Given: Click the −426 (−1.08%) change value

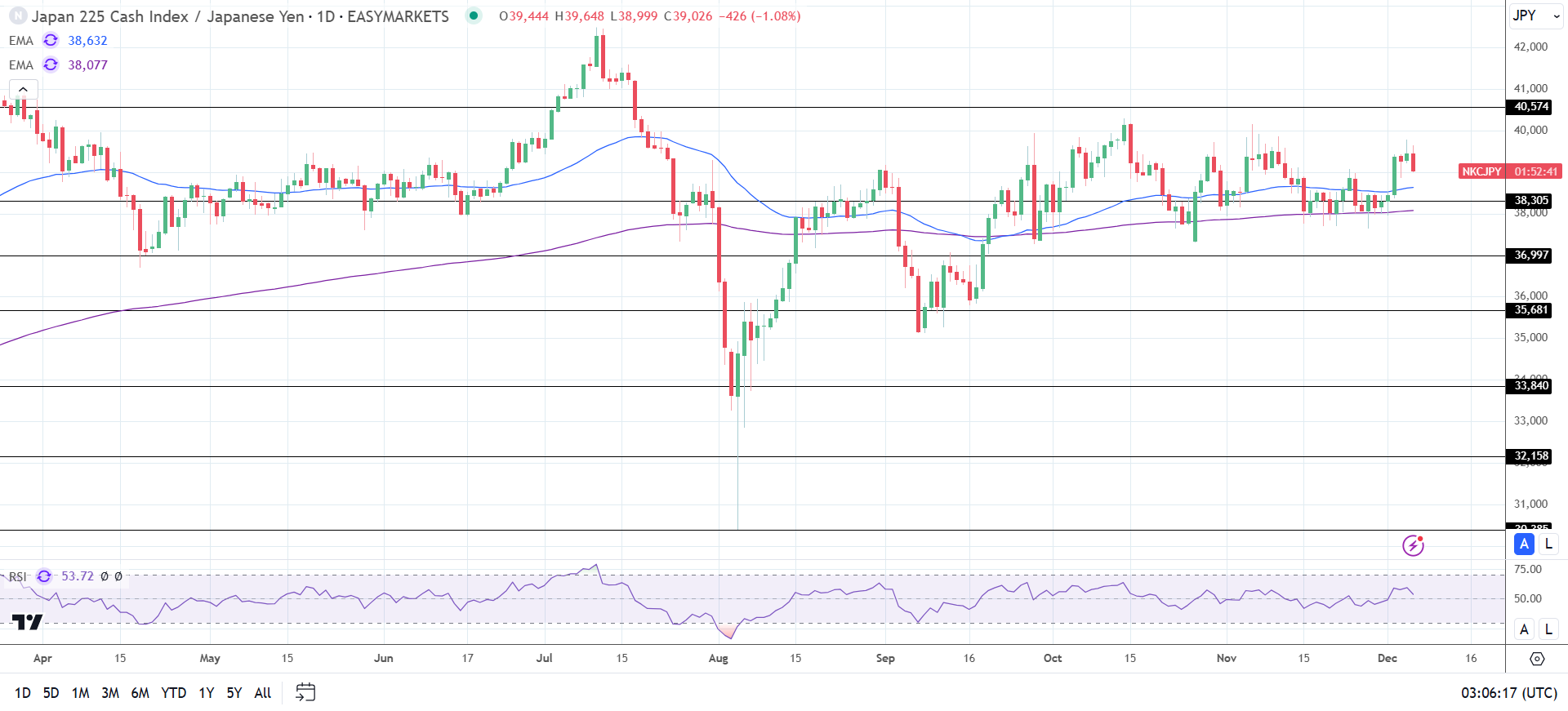Looking at the screenshot, I should tap(759, 16).
